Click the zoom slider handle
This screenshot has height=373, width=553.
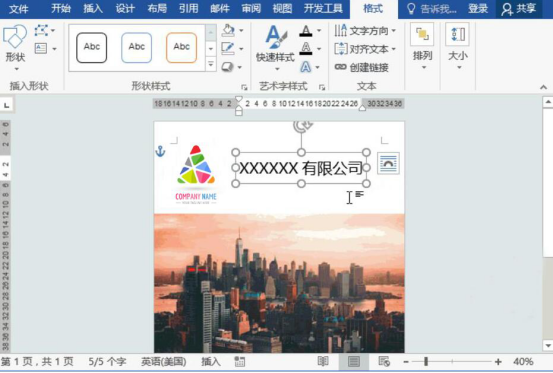(426, 361)
